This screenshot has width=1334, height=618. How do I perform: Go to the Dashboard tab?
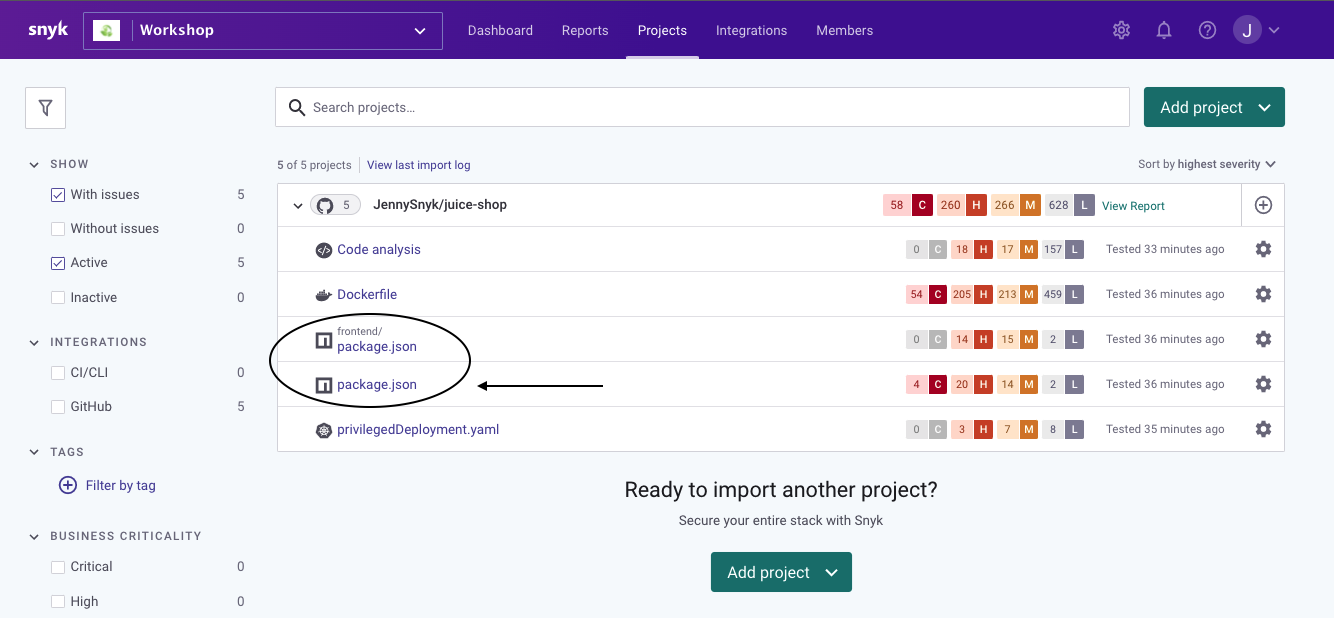tap(500, 30)
